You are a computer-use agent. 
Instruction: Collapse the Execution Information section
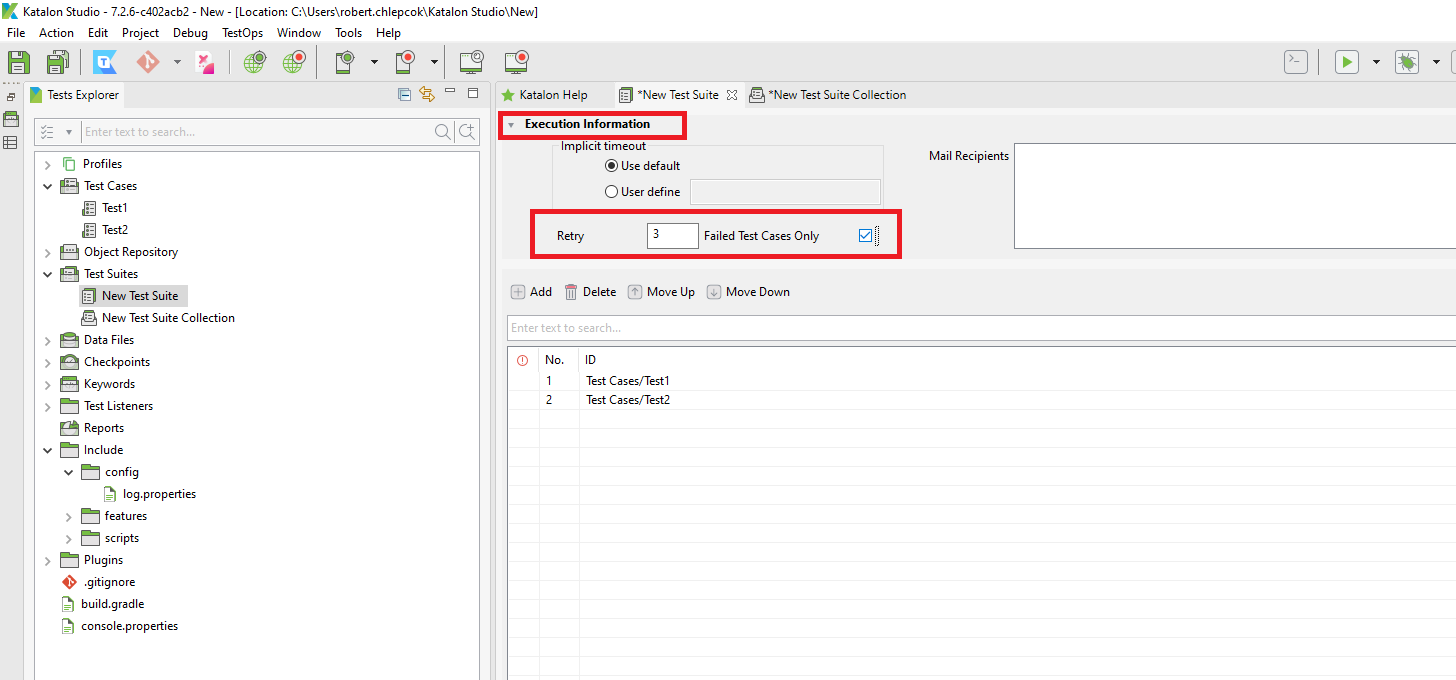click(x=511, y=125)
